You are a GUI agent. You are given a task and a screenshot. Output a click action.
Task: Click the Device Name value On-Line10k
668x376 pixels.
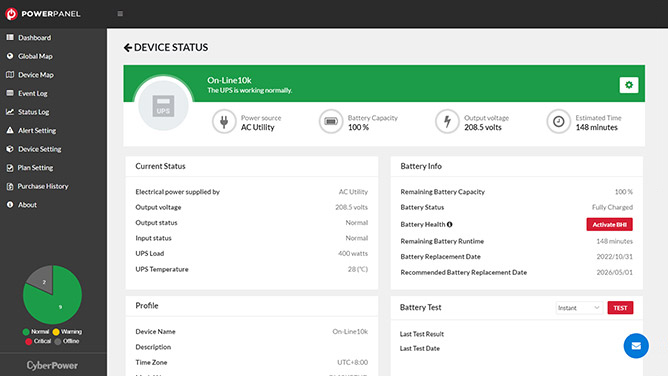click(350, 331)
